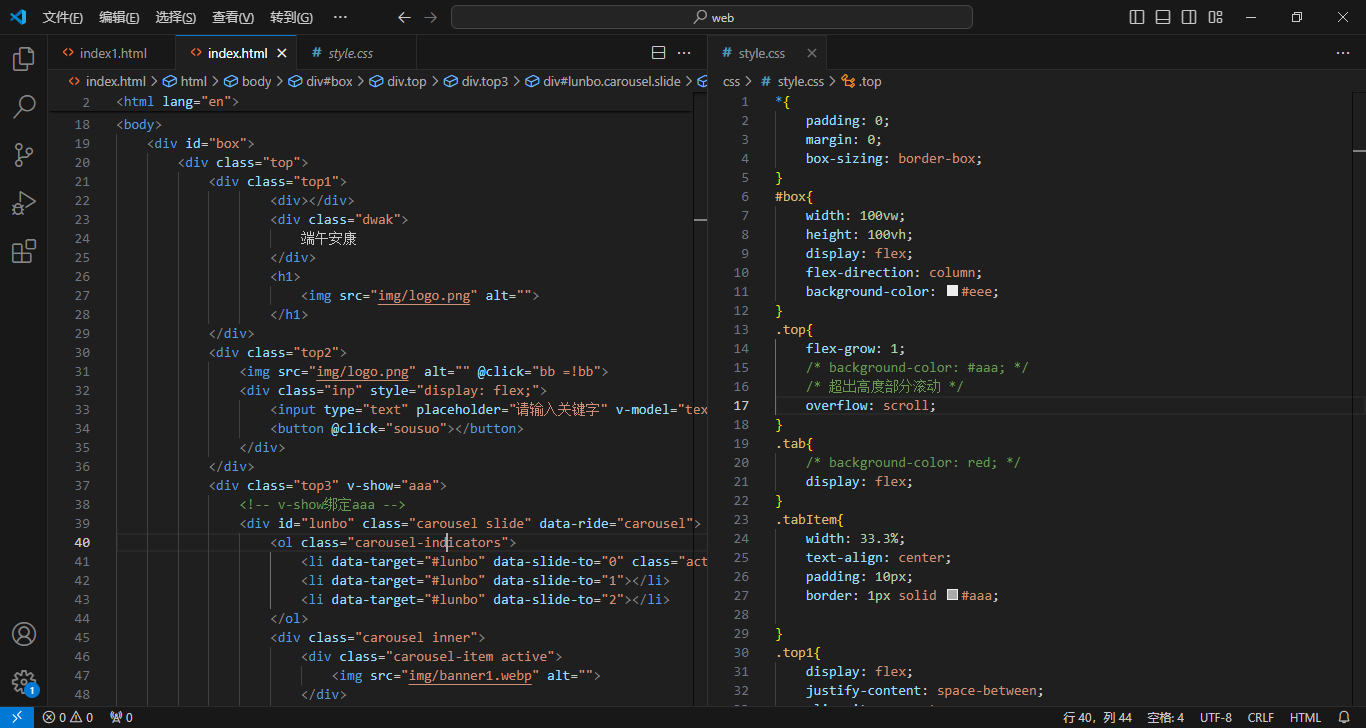Open the Search view in activity bar
This screenshot has height=728, width=1366.
click(23, 107)
